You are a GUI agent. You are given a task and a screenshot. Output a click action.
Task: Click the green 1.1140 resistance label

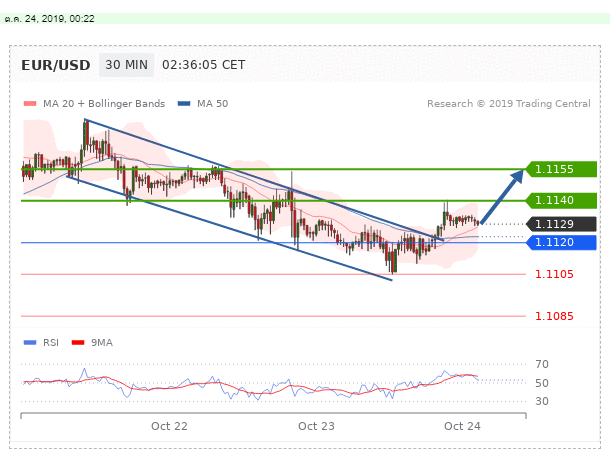click(561, 200)
